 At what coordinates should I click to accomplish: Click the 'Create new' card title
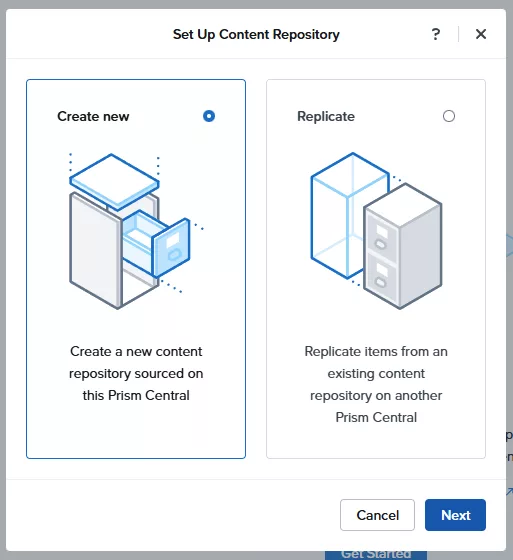(x=93, y=116)
